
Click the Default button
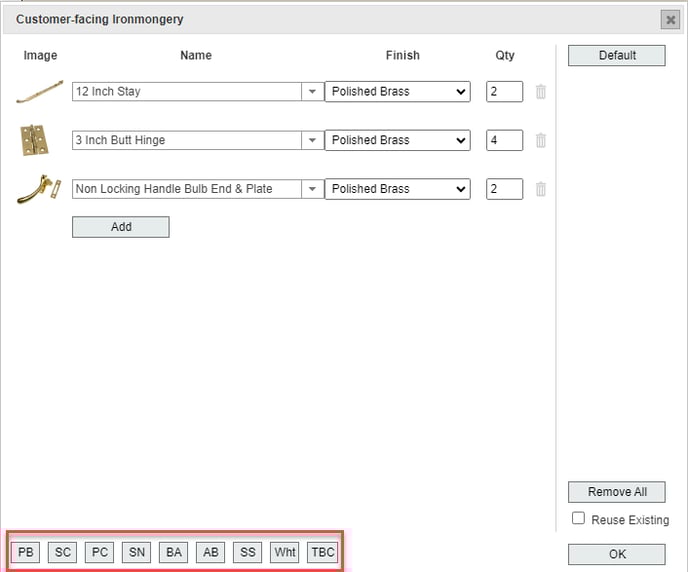click(616, 56)
